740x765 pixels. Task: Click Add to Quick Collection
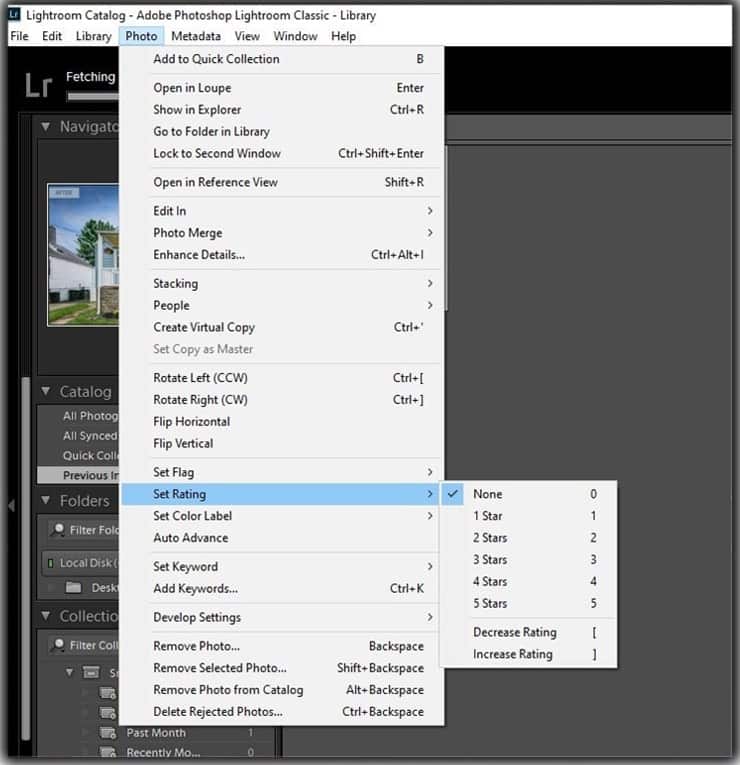(x=216, y=59)
